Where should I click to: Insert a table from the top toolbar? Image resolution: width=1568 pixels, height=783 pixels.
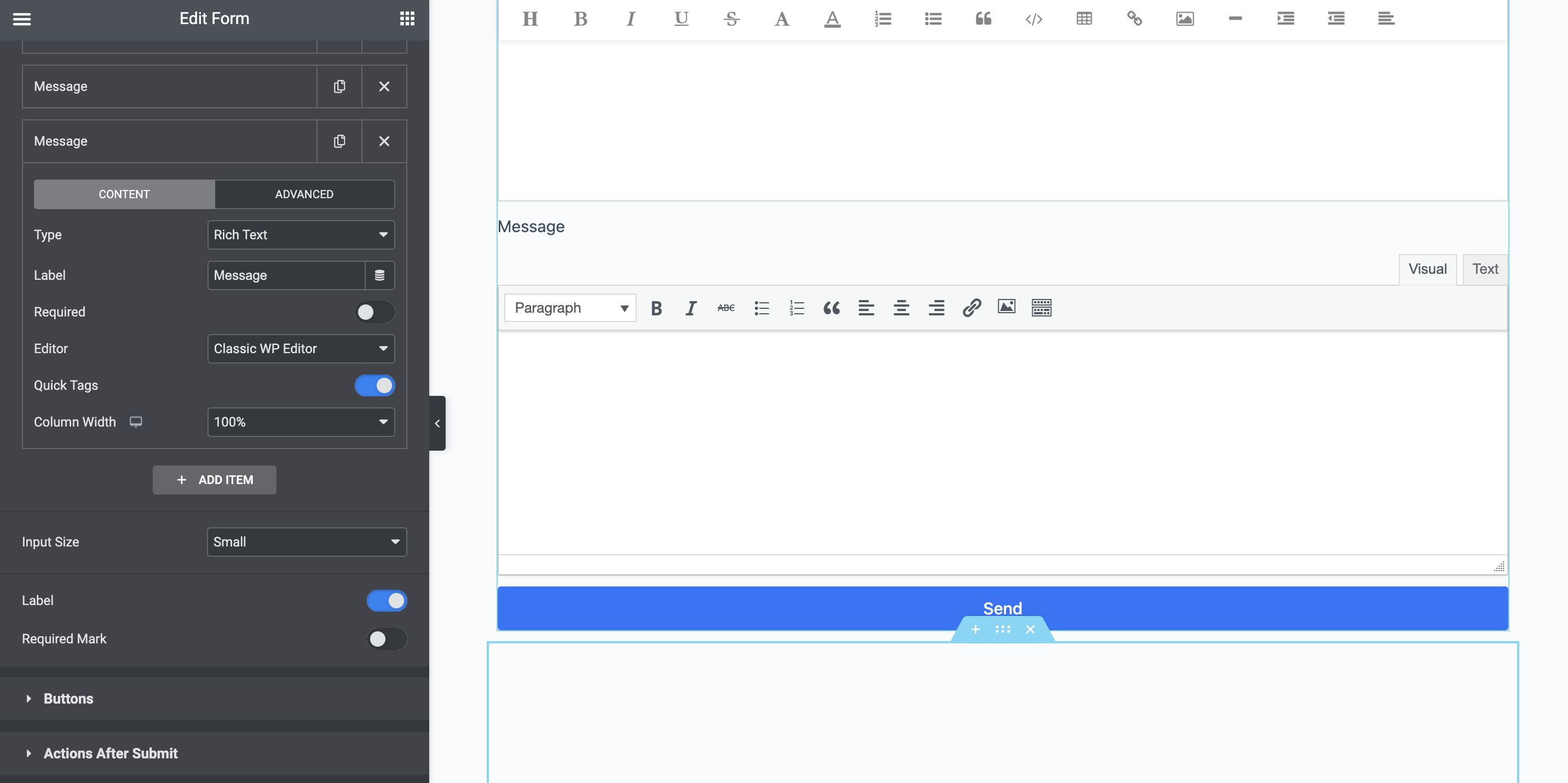[x=1084, y=19]
